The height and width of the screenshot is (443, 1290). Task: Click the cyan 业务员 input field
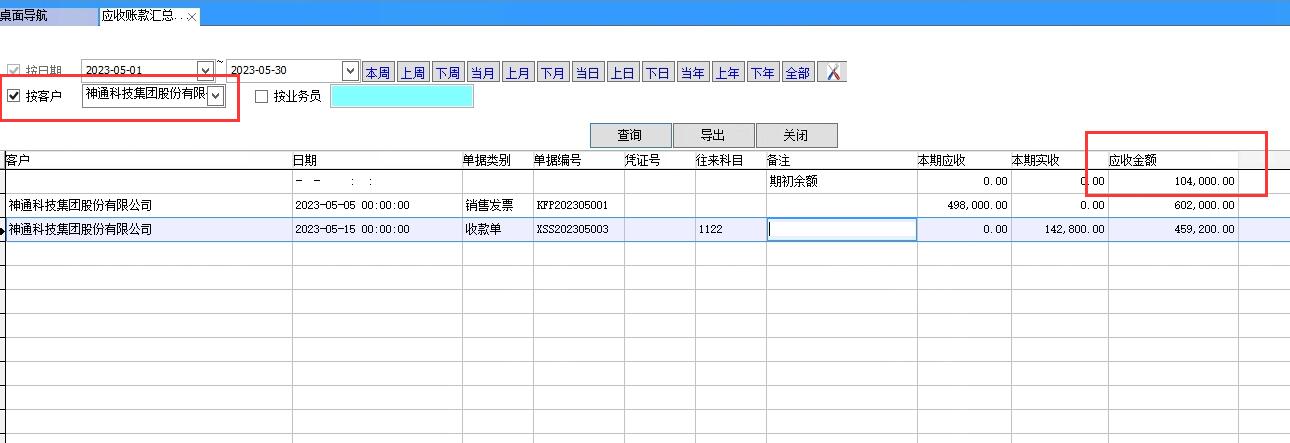tap(401, 97)
